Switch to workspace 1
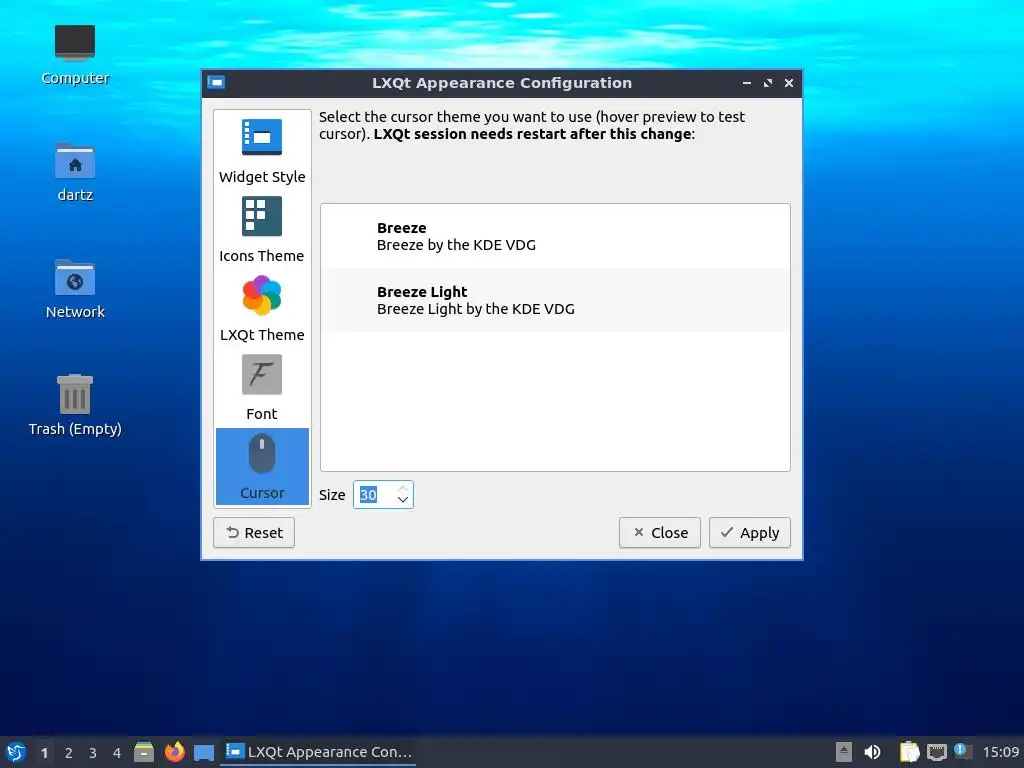1024x768 pixels. [x=44, y=753]
